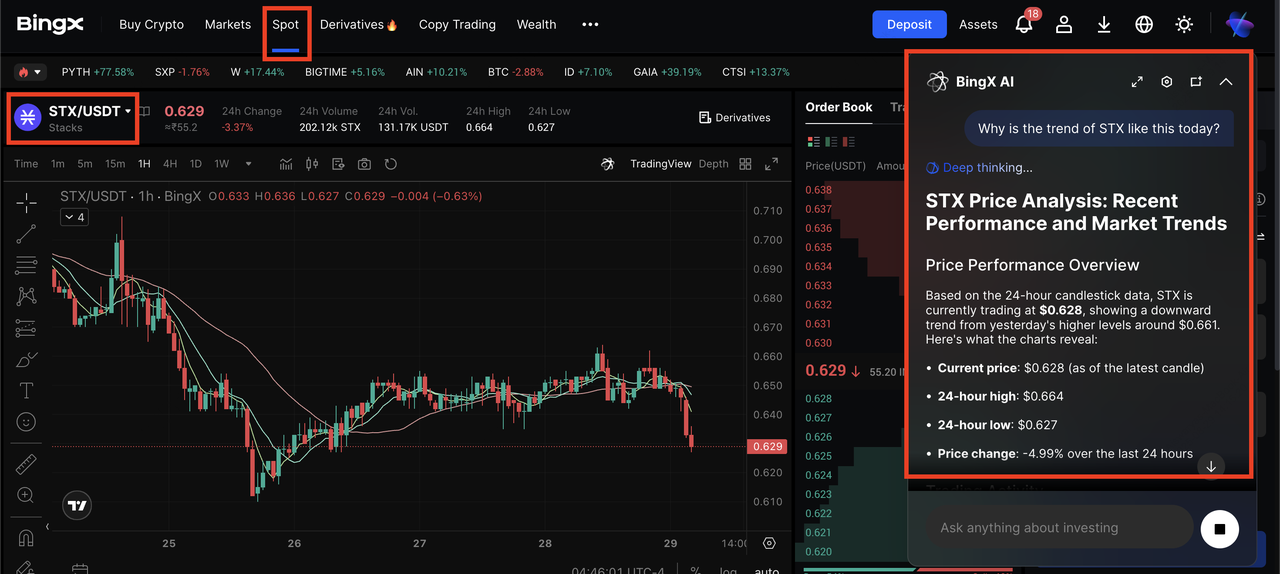Select the zoom in tool
1280x574 pixels.
tap(26, 495)
